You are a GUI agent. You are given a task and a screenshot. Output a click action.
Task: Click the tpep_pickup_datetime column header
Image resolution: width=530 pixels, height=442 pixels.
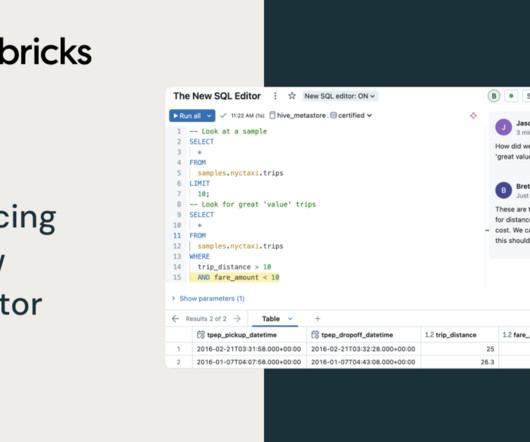(249, 335)
